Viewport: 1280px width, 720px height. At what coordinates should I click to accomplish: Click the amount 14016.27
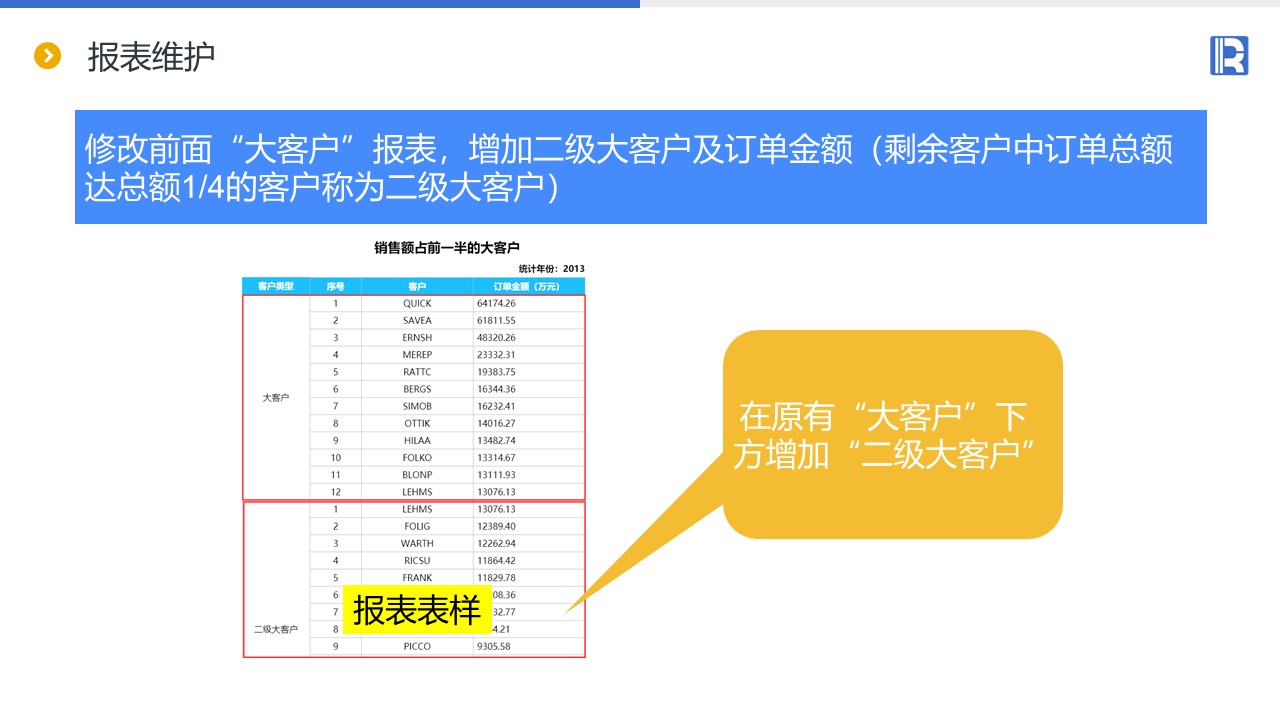pyautogui.click(x=496, y=423)
